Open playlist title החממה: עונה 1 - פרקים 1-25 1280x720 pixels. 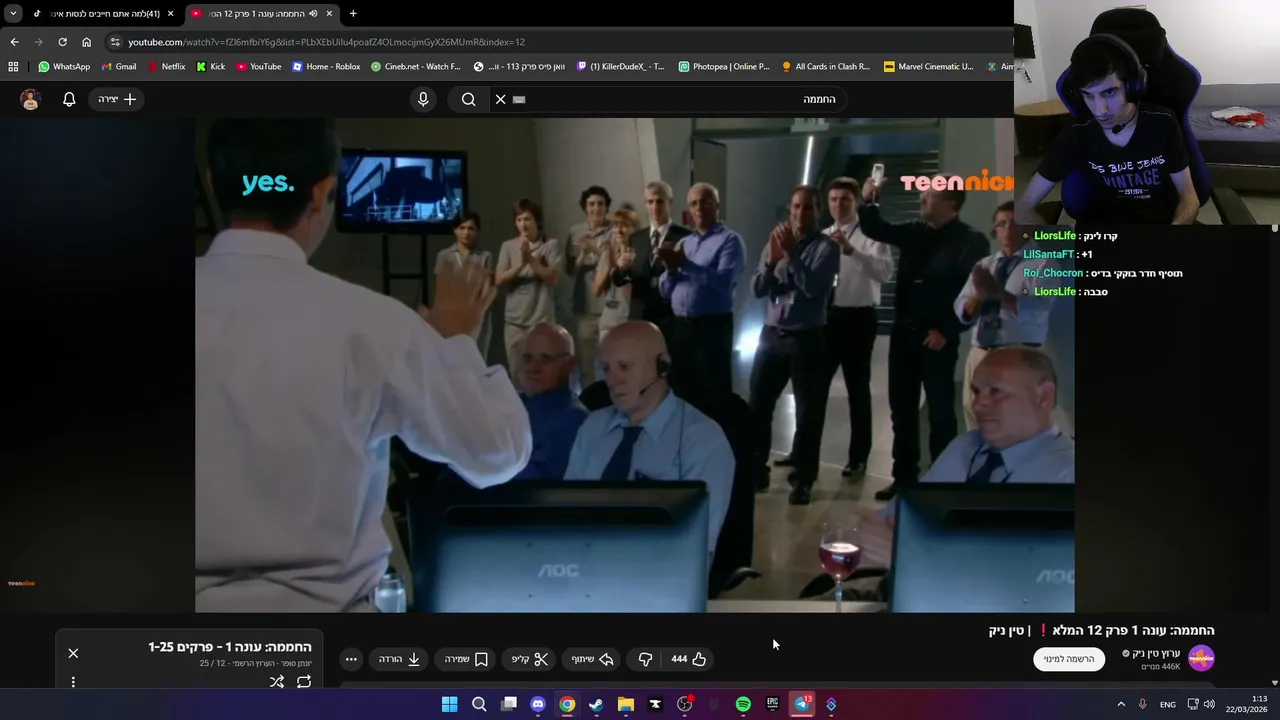coord(230,647)
